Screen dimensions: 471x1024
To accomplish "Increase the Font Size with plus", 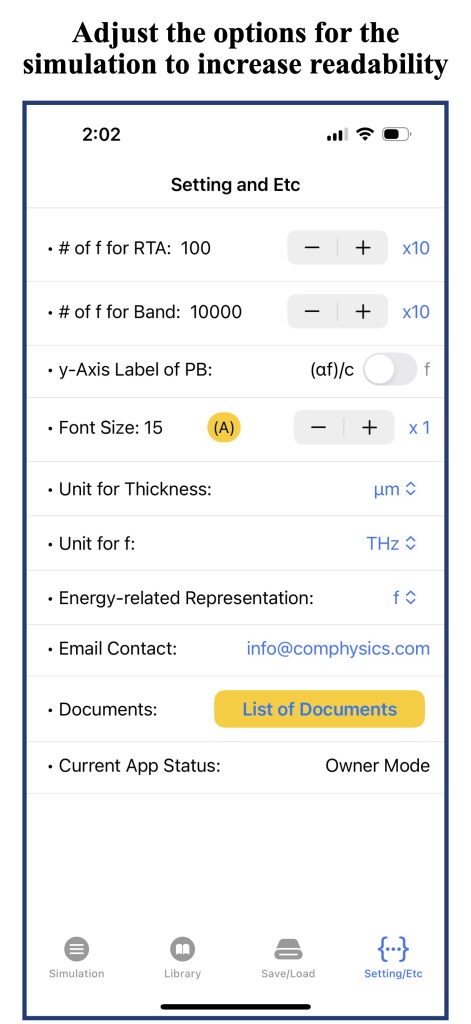I will 369,428.
